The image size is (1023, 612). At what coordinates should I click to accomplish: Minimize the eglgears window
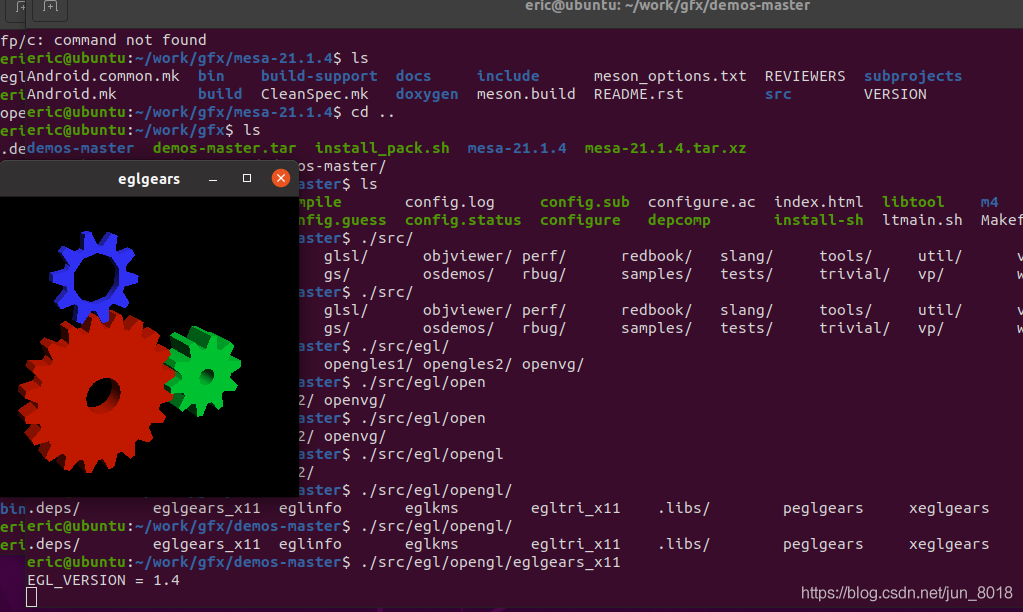pyautogui.click(x=212, y=178)
